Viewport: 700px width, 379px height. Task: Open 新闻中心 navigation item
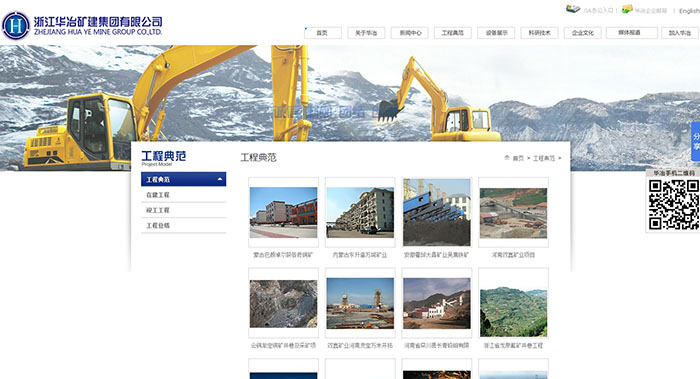pyautogui.click(x=410, y=33)
